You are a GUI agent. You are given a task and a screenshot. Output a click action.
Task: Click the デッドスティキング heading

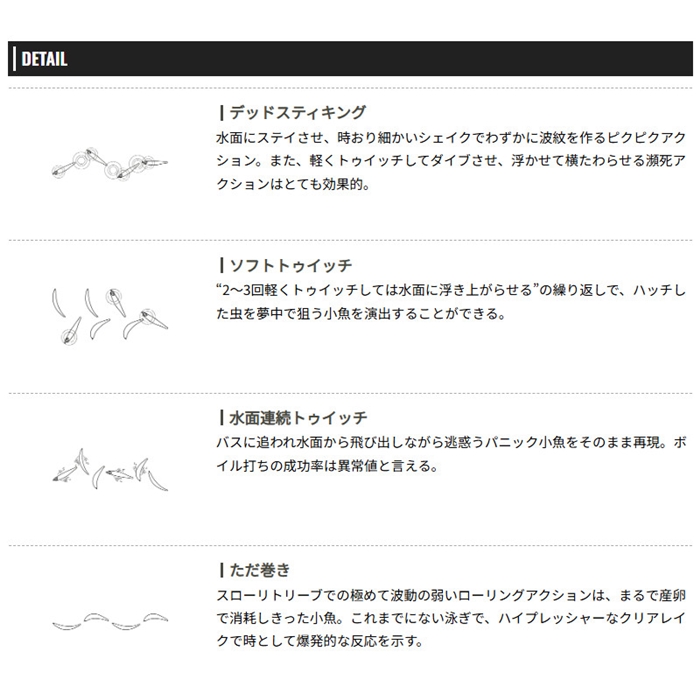[x=297, y=113]
